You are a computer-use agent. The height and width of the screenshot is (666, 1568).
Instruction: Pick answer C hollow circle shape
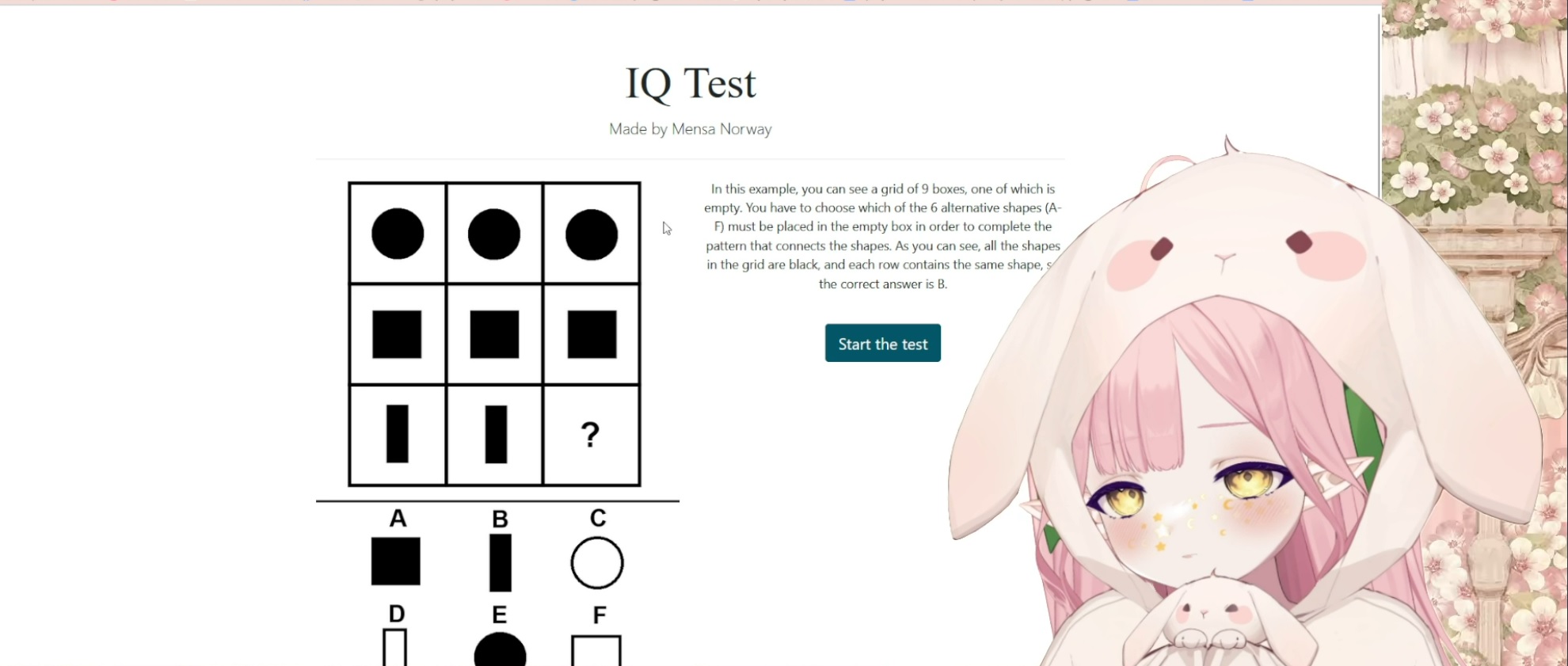coord(597,563)
